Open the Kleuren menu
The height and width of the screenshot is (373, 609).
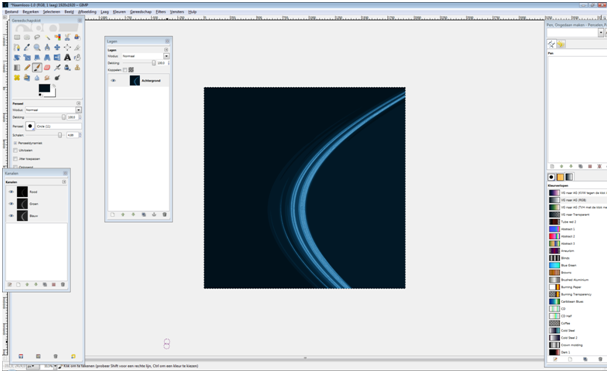119,12
